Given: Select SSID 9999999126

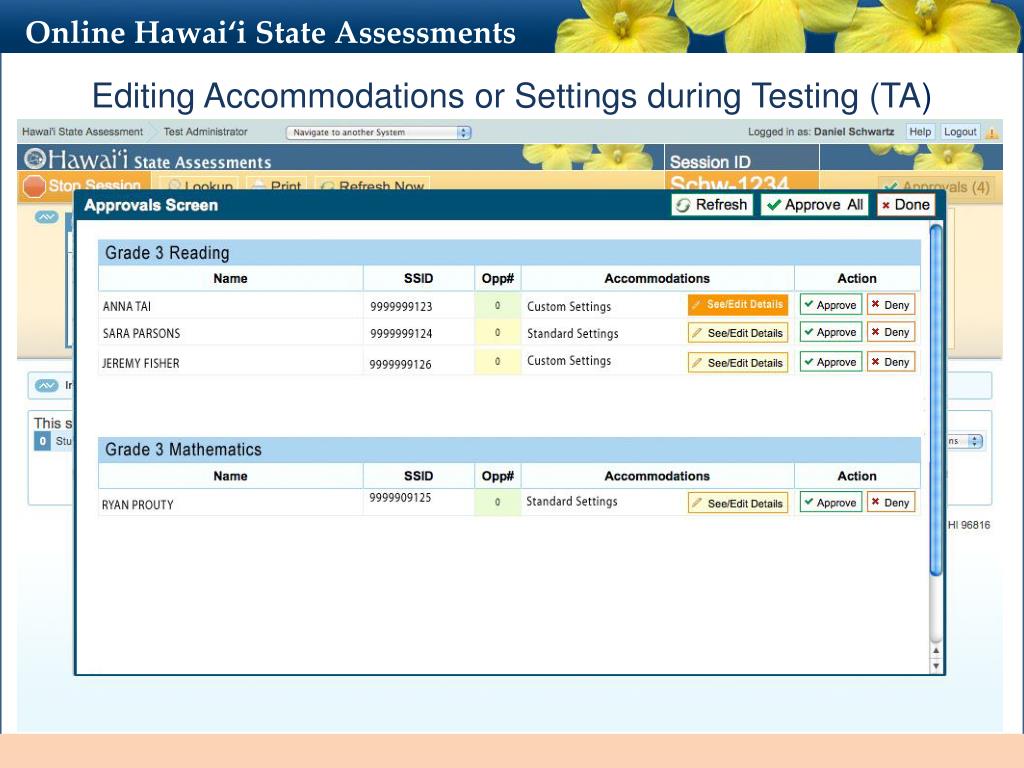Looking at the screenshot, I should tap(400, 364).
